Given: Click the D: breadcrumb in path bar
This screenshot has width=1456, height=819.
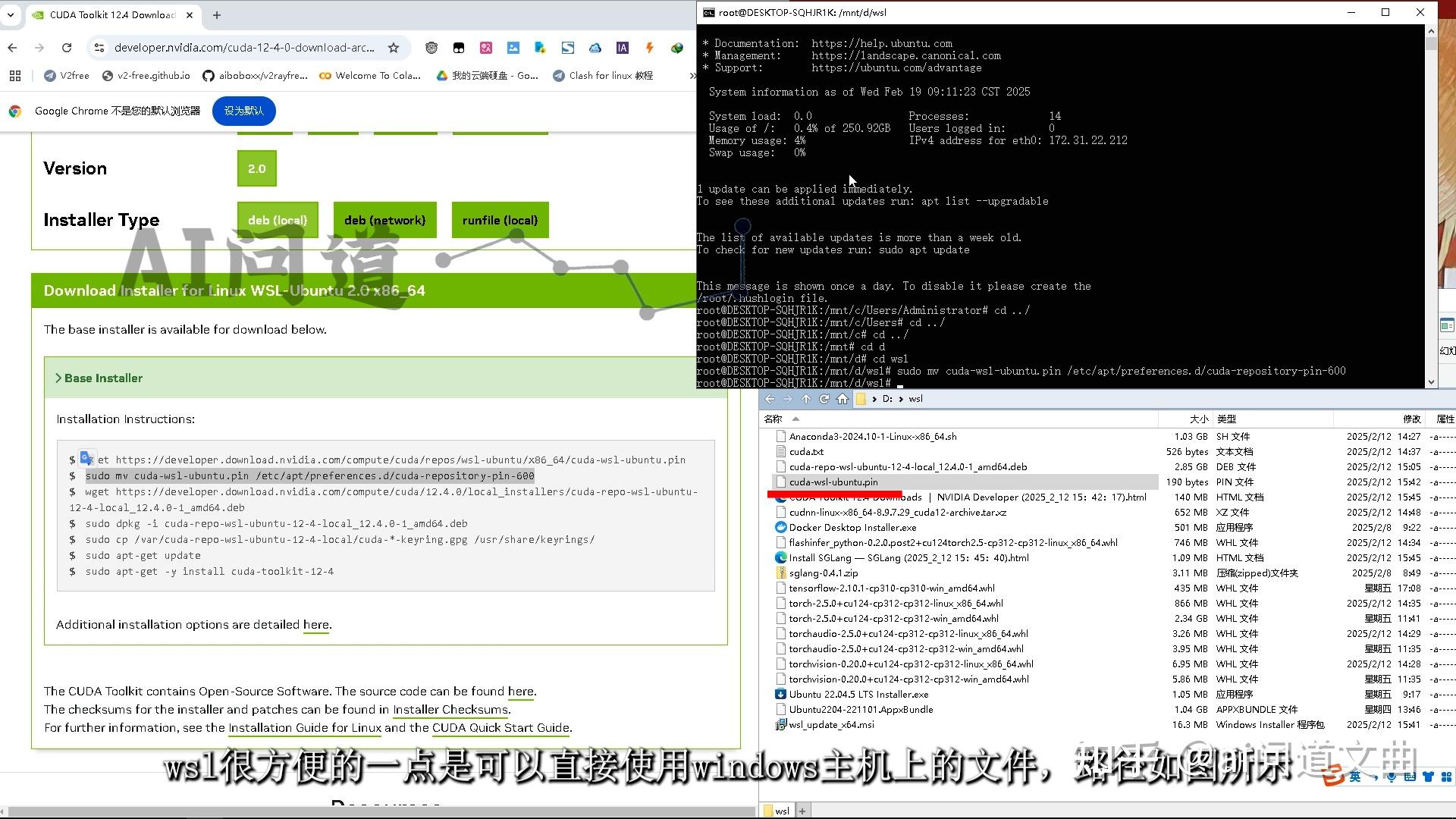Looking at the screenshot, I should (x=886, y=399).
